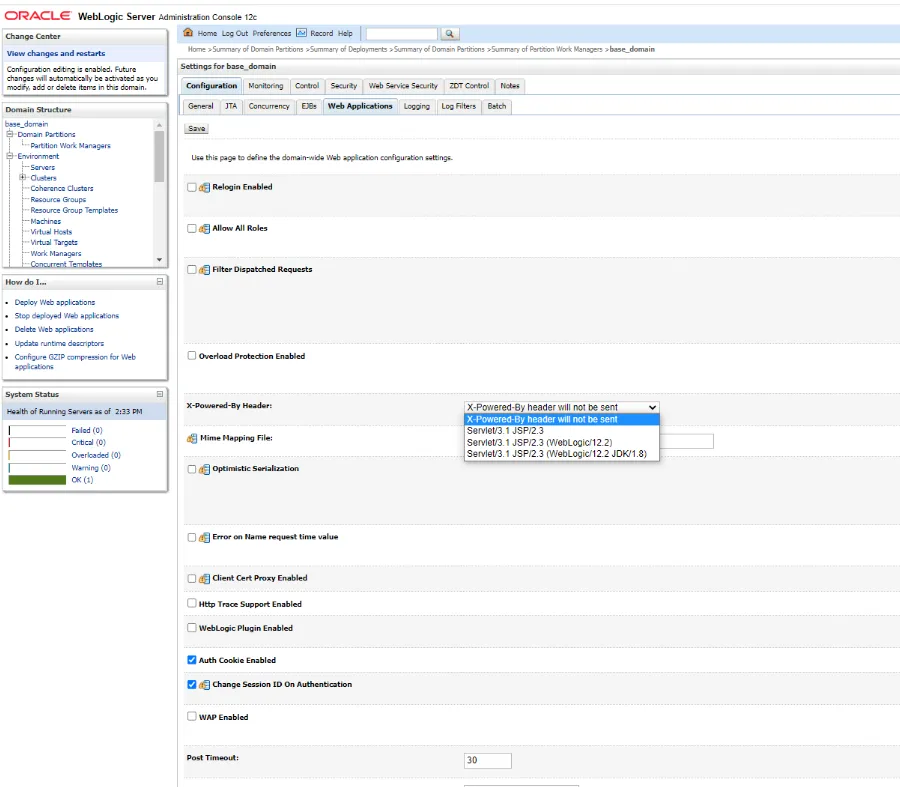The width and height of the screenshot is (900, 787).
Task: Click the restart icon beside Relogin Enabled
Action: tap(204, 187)
